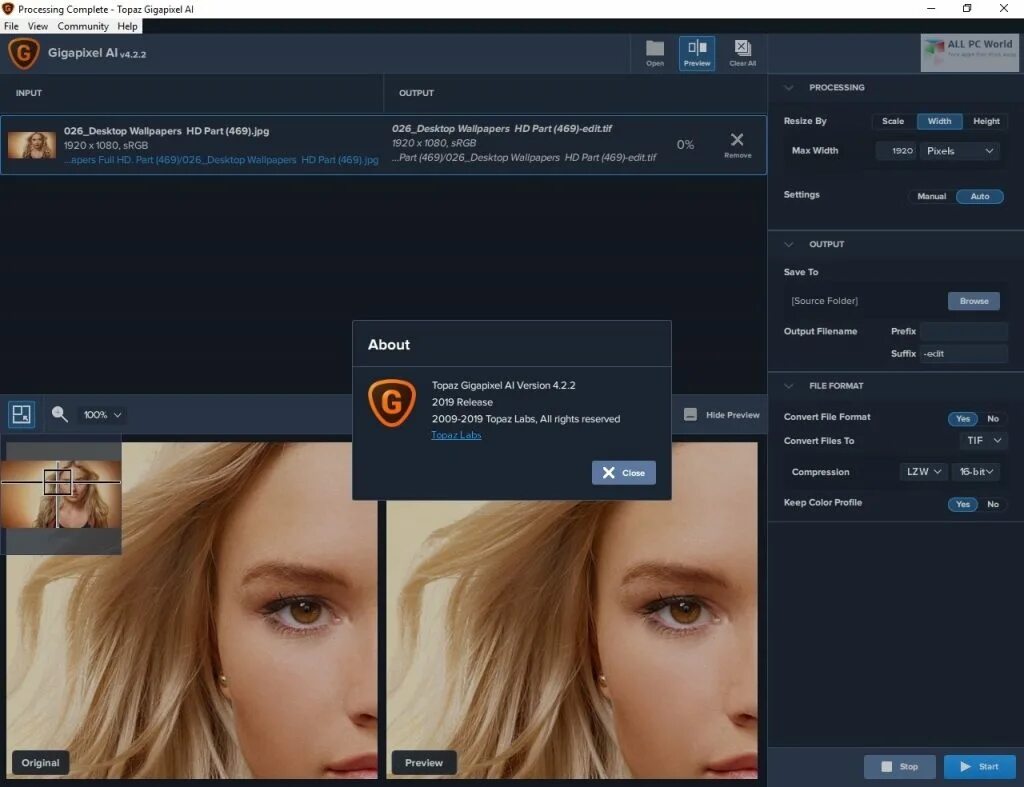Select the input image thumbnail
Image resolution: width=1024 pixels, height=787 pixels.
tap(31, 145)
